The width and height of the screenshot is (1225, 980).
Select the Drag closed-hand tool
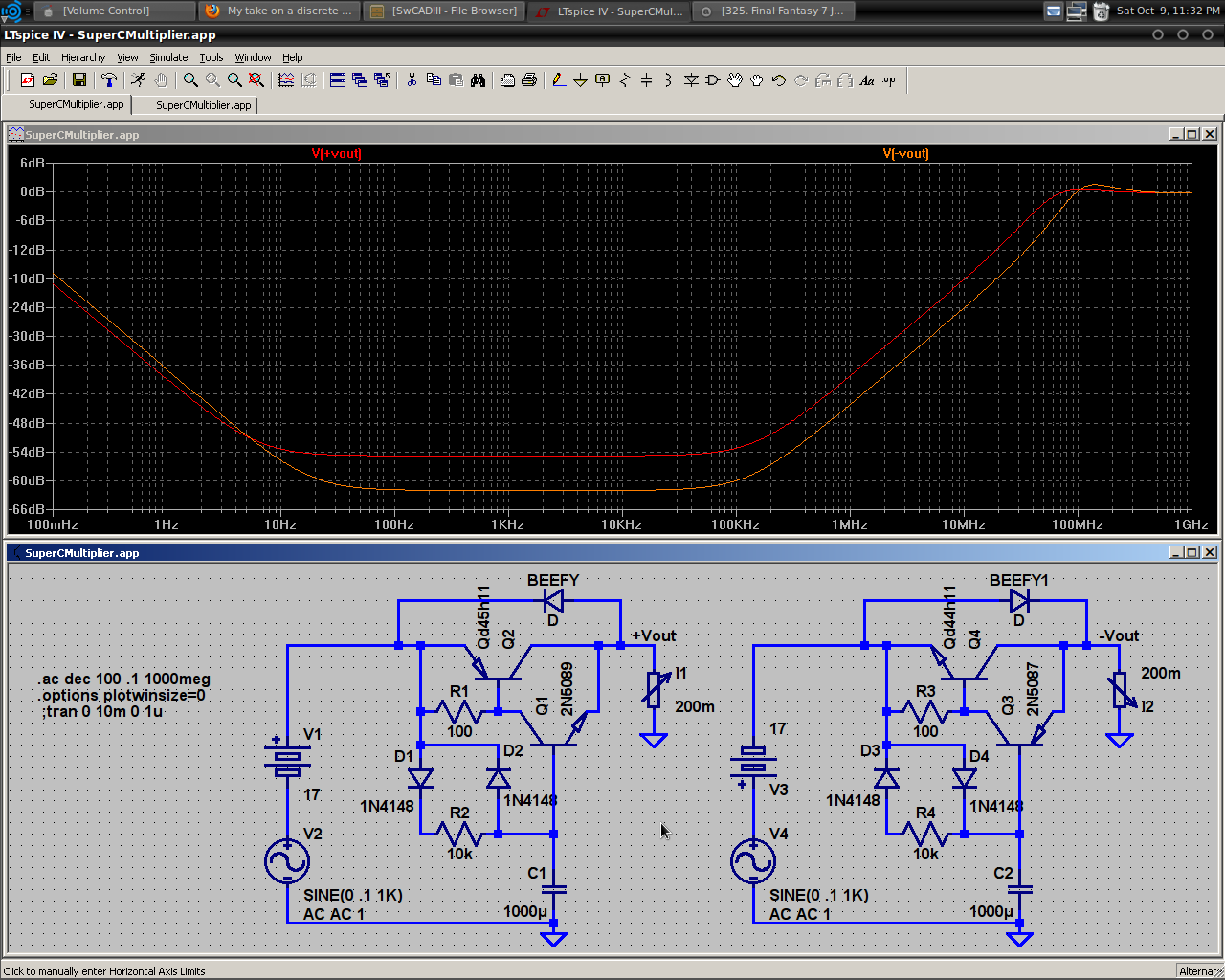pos(757,80)
